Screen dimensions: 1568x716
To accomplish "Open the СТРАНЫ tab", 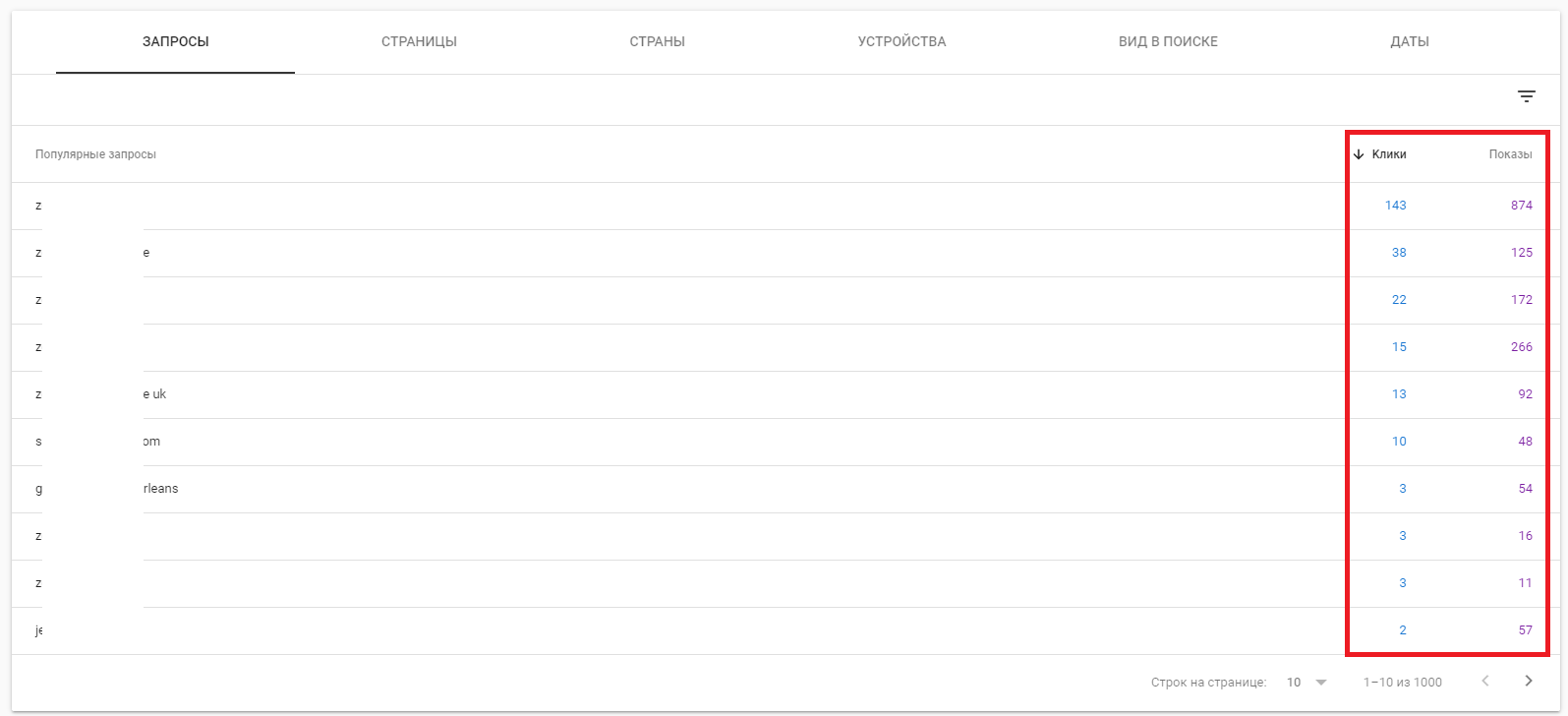I will (x=657, y=42).
